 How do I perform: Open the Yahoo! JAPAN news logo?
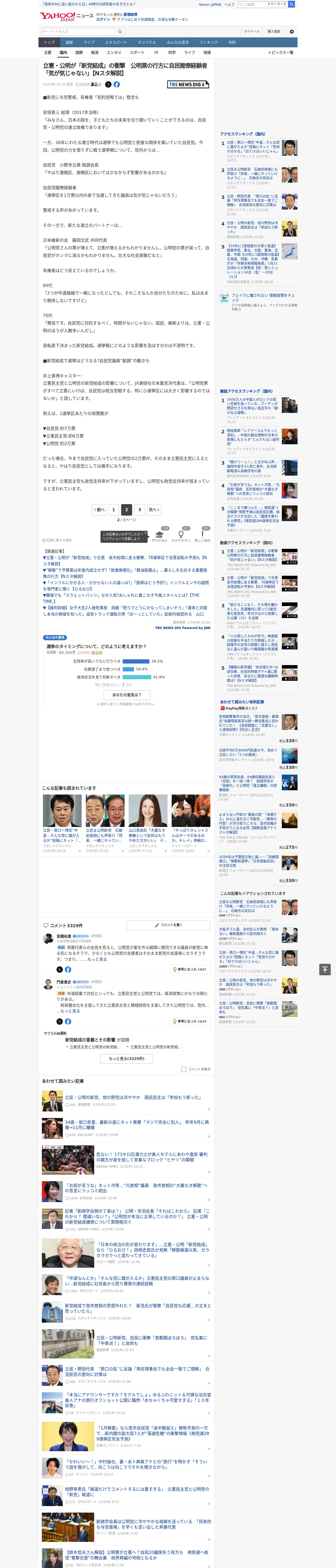(66, 16)
